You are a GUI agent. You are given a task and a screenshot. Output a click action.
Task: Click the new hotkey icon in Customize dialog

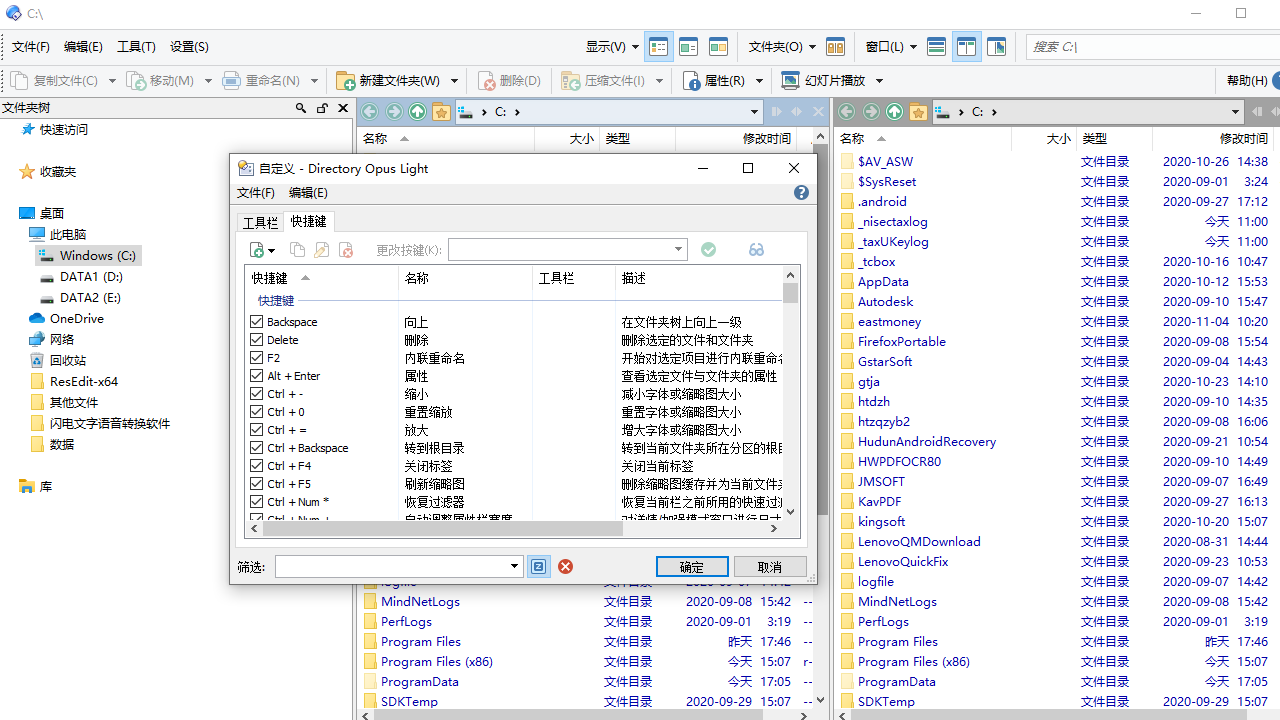point(257,250)
